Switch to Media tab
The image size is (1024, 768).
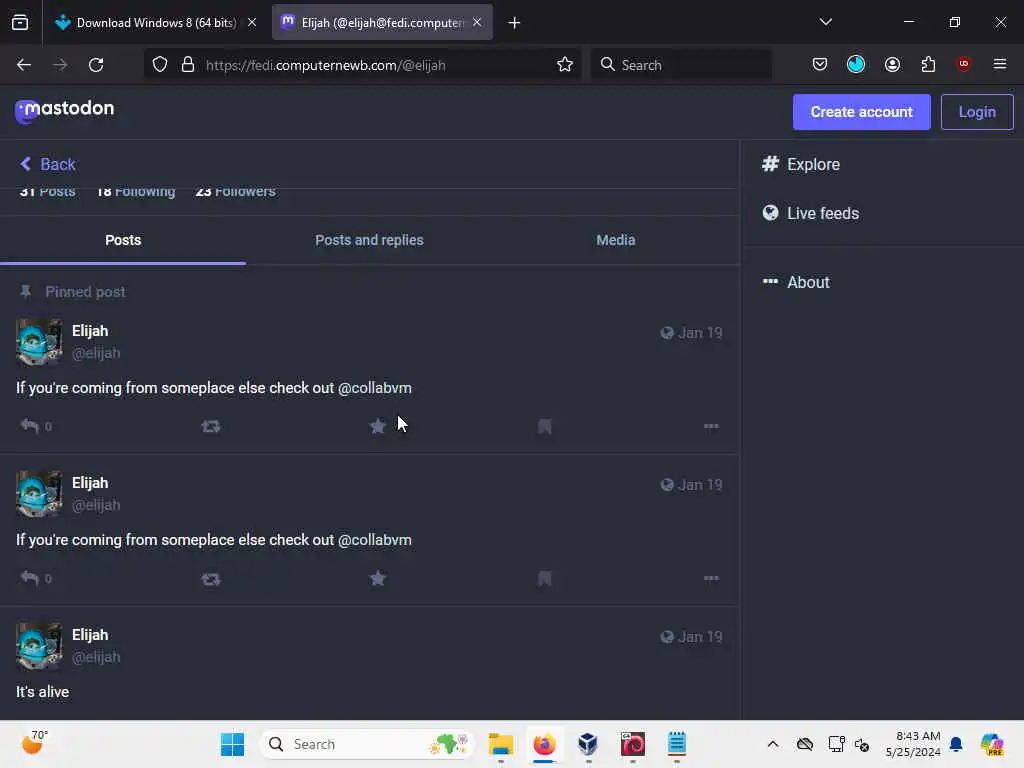[x=615, y=240]
